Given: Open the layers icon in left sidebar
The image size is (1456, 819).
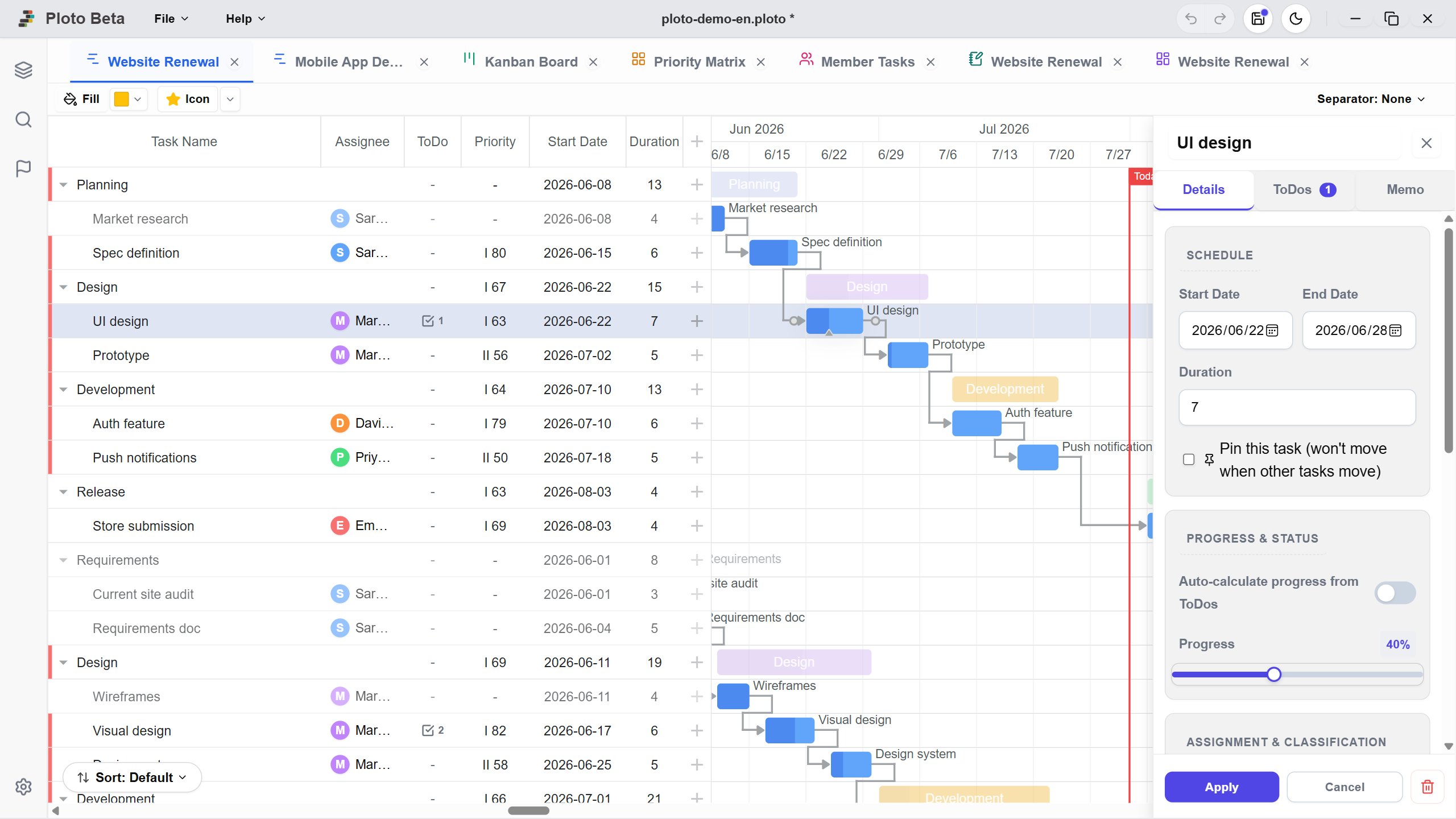Looking at the screenshot, I should (23, 70).
